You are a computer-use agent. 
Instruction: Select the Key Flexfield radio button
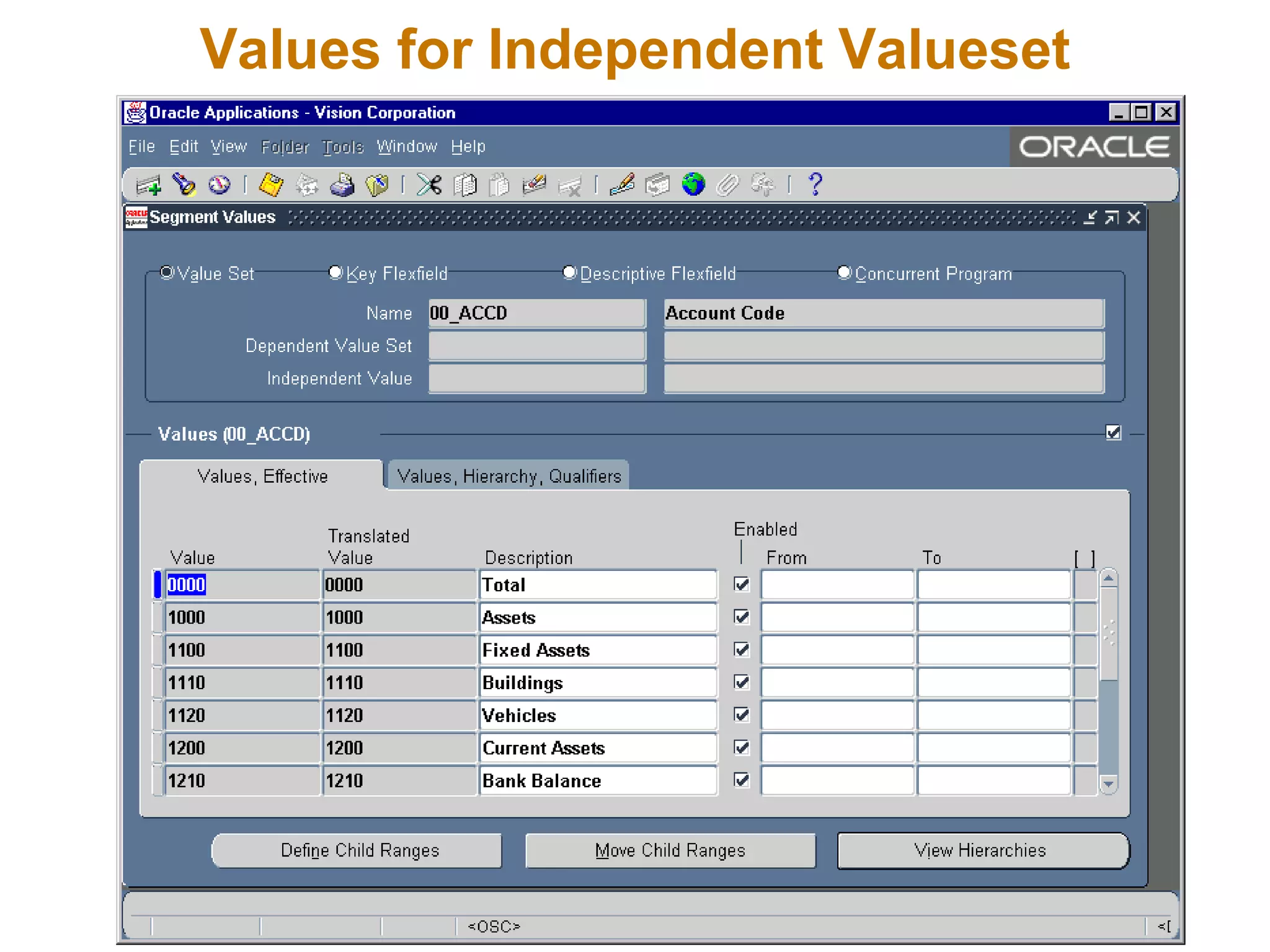coord(335,272)
